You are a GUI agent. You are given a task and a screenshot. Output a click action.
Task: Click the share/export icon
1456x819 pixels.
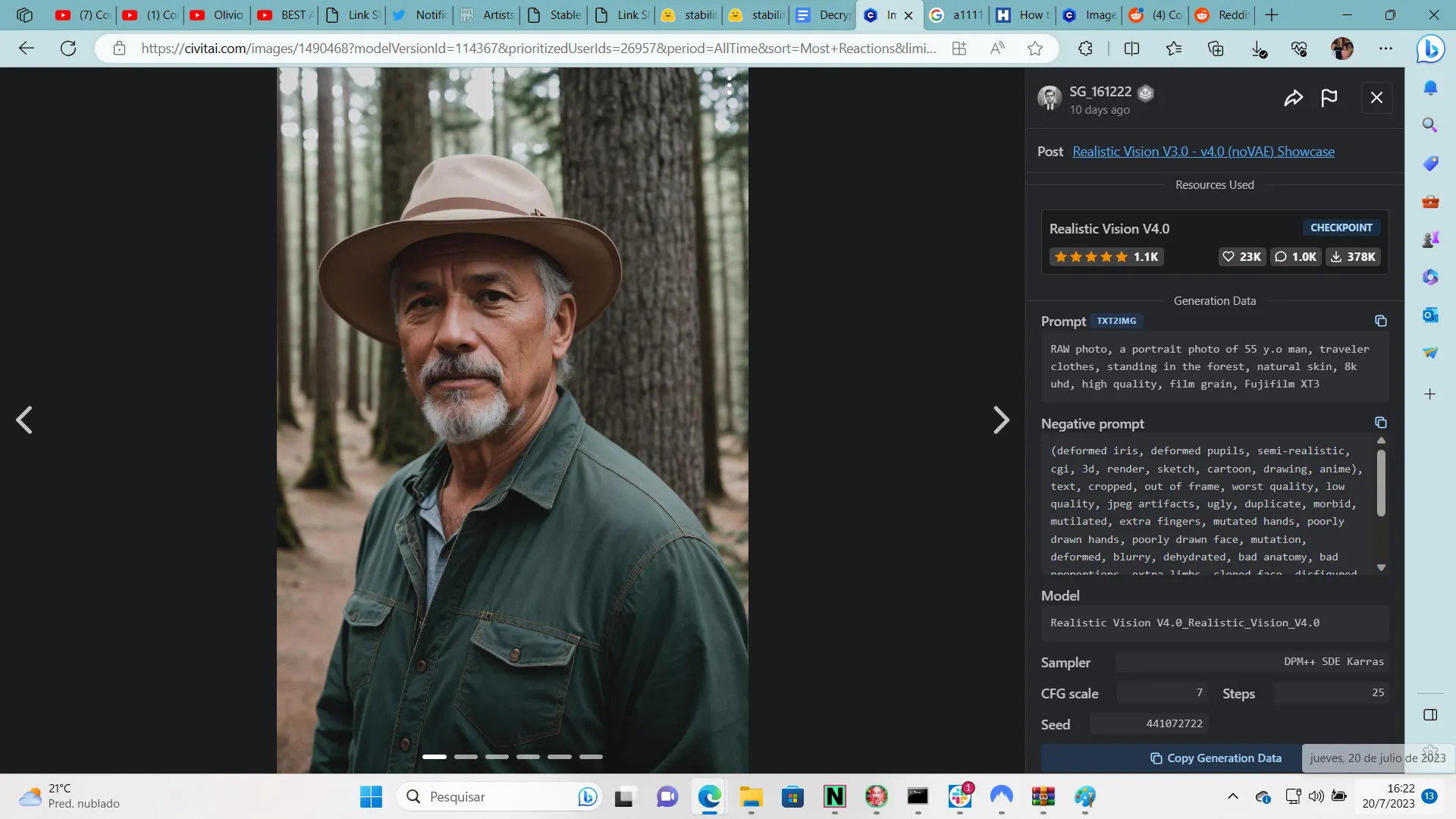1294,98
